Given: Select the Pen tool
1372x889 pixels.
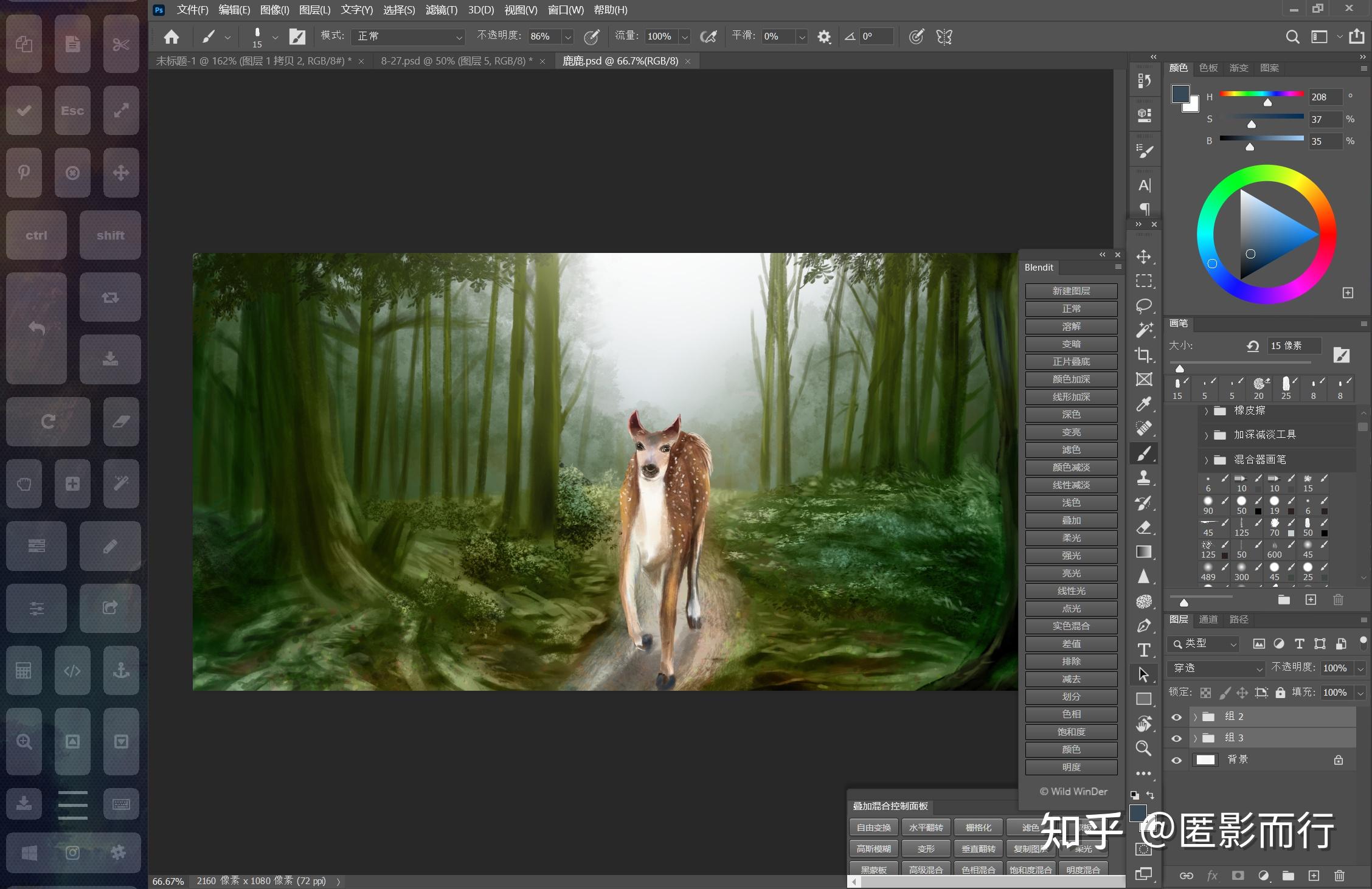Looking at the screenshot, I should tap(1143, 626).
